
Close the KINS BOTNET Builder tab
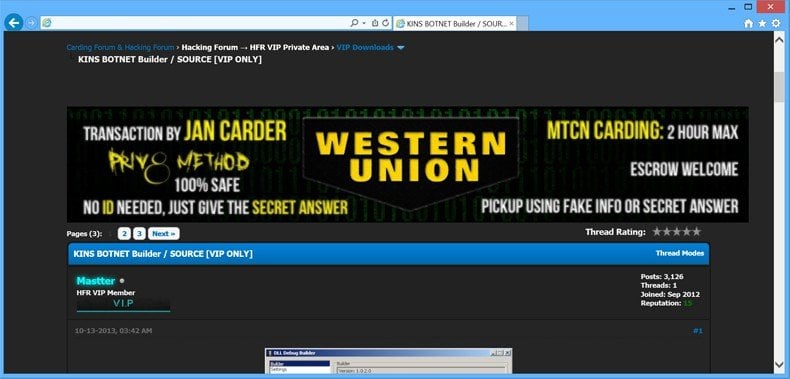[x=511, y=23]
